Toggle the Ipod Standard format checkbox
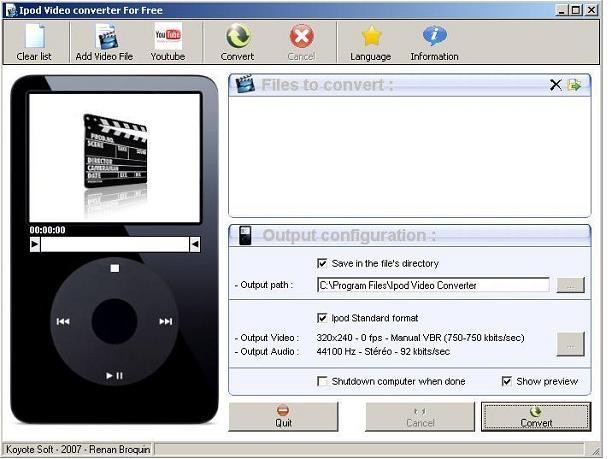Viewport: 612px width, 459px height. point(322,318)
